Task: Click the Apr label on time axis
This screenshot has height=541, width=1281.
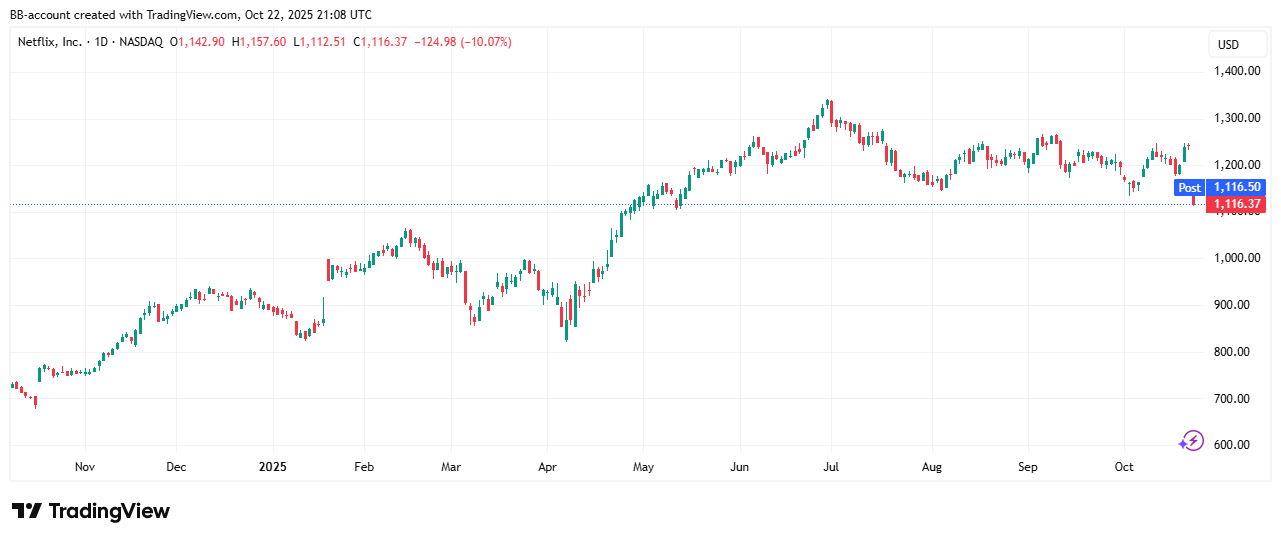Action: pos(547,467)
